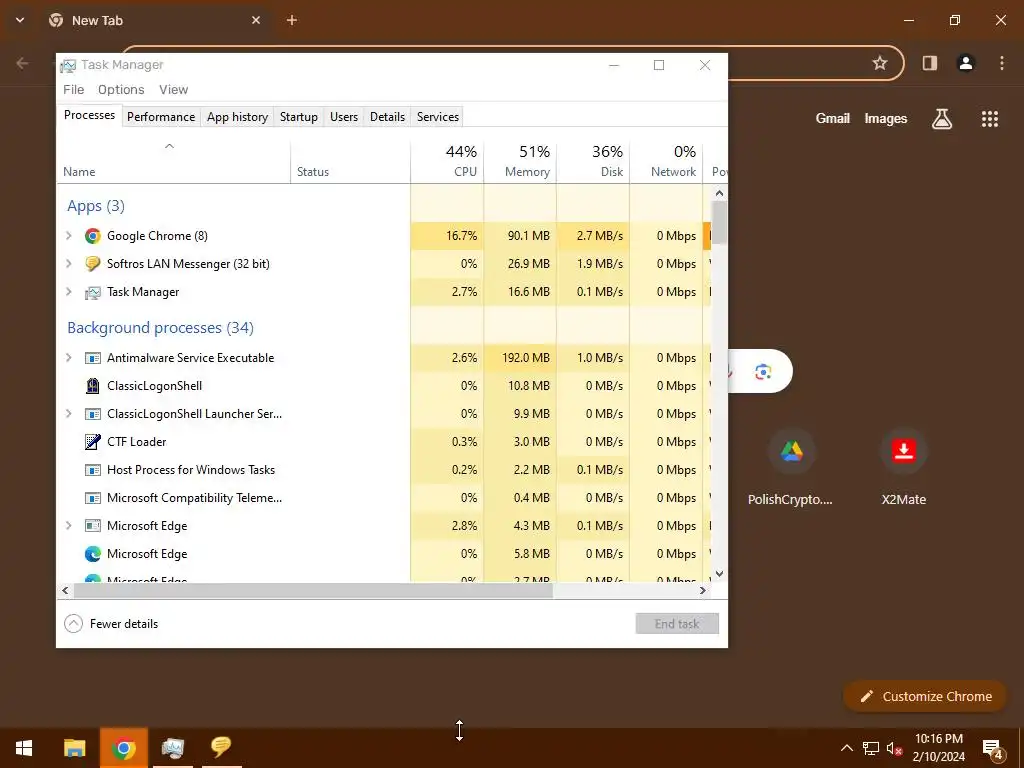Image resolution: width=1024 pixels, height=768 pixels.
Task: Open the Gmail link
Action: (832, 118)
